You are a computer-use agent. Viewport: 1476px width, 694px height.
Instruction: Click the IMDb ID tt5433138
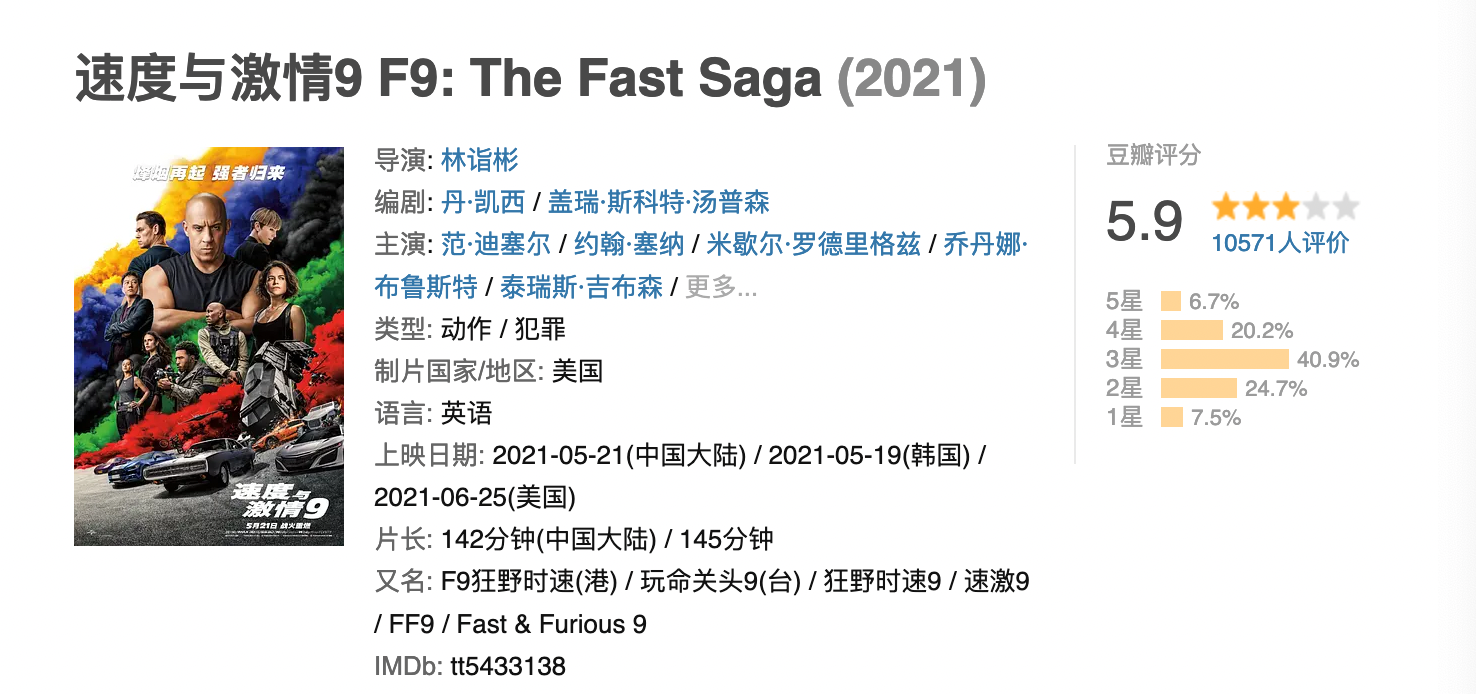[503, 666]
